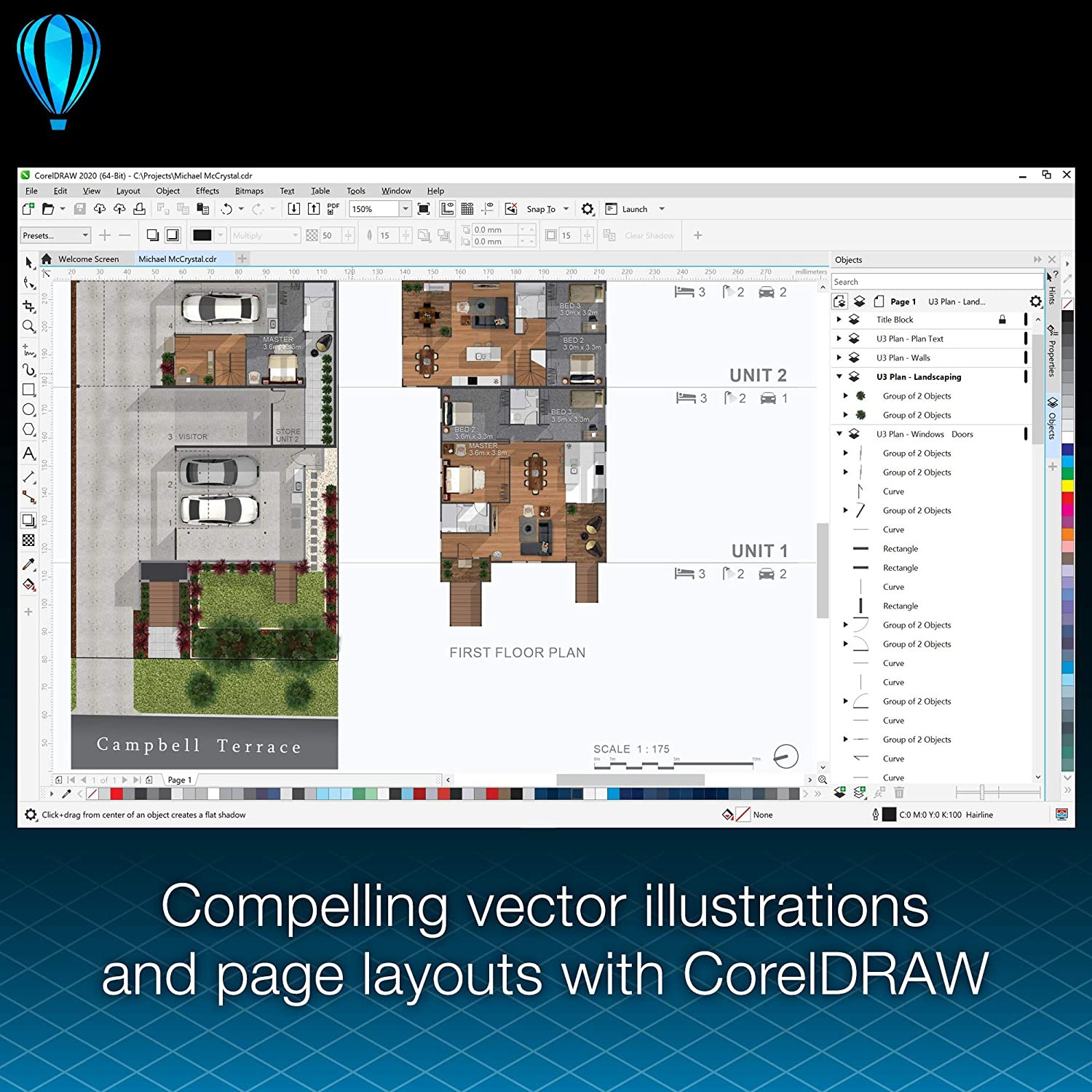Select the Crop tool in the toolbox
The image size is (1092, 1092).
pyautogui.click(x=28, y=306)
